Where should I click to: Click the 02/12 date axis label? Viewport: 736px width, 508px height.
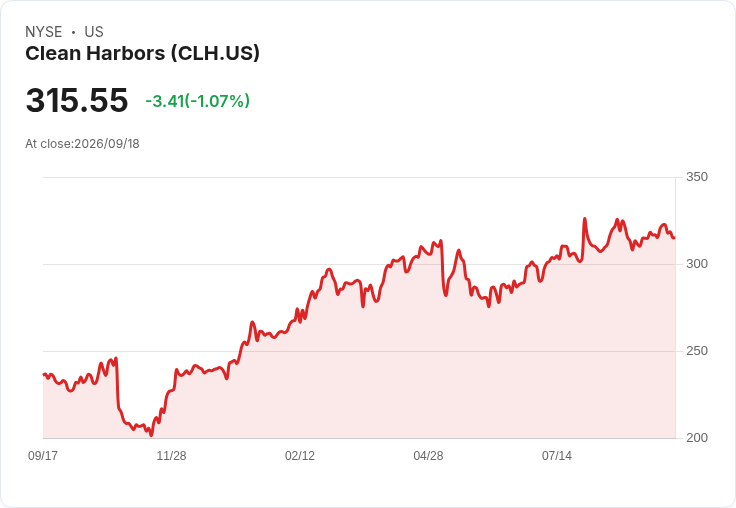click(x=300, y=455)
